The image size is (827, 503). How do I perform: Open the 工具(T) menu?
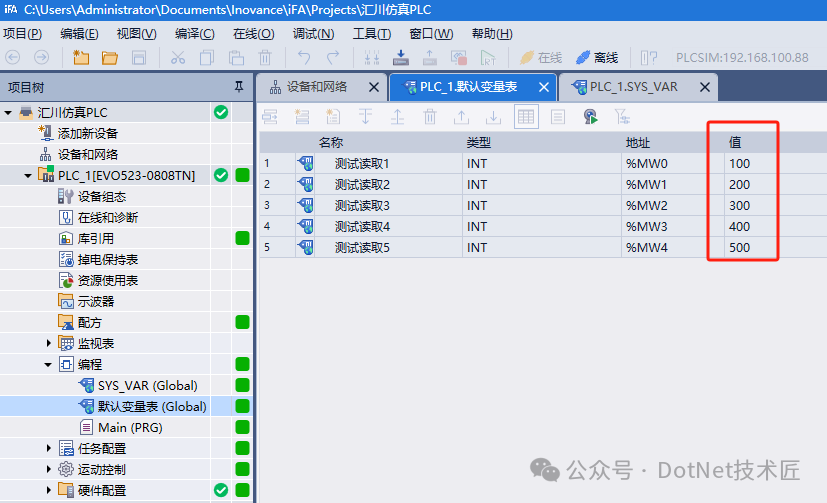372,34
